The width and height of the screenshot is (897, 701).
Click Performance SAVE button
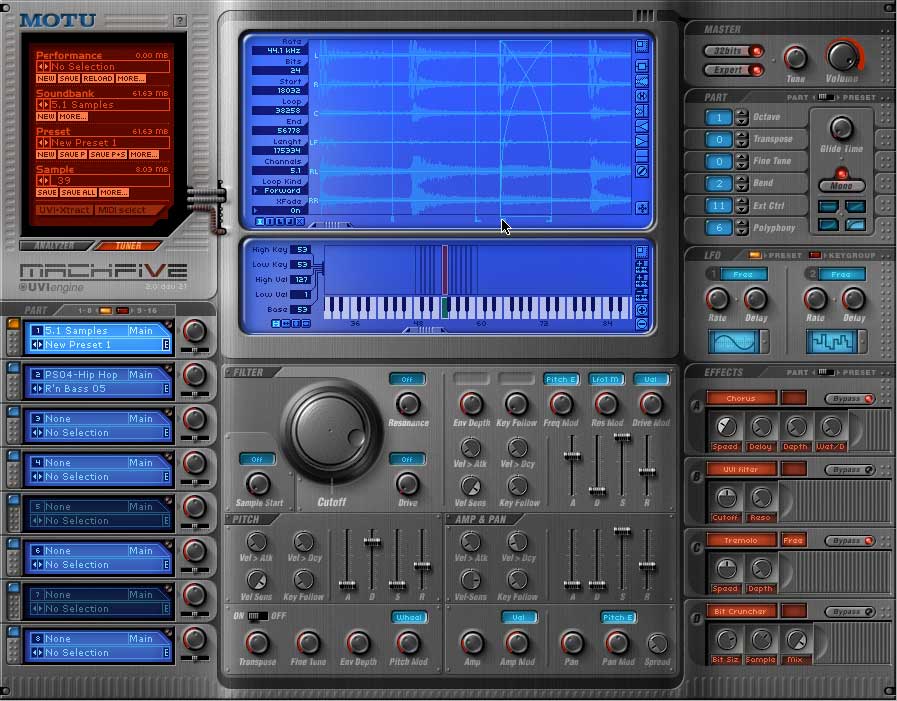coord(69,78)
